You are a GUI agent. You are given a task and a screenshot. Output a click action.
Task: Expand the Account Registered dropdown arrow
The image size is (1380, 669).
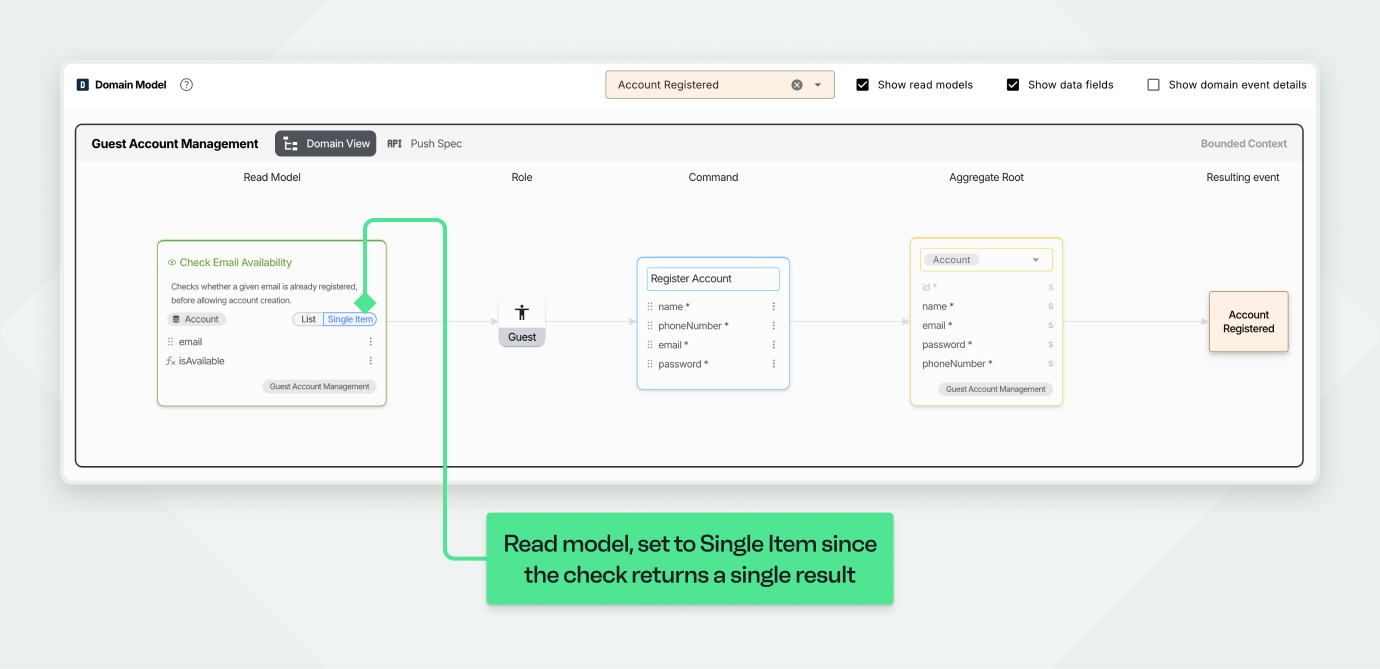click(x=818, y=85)
